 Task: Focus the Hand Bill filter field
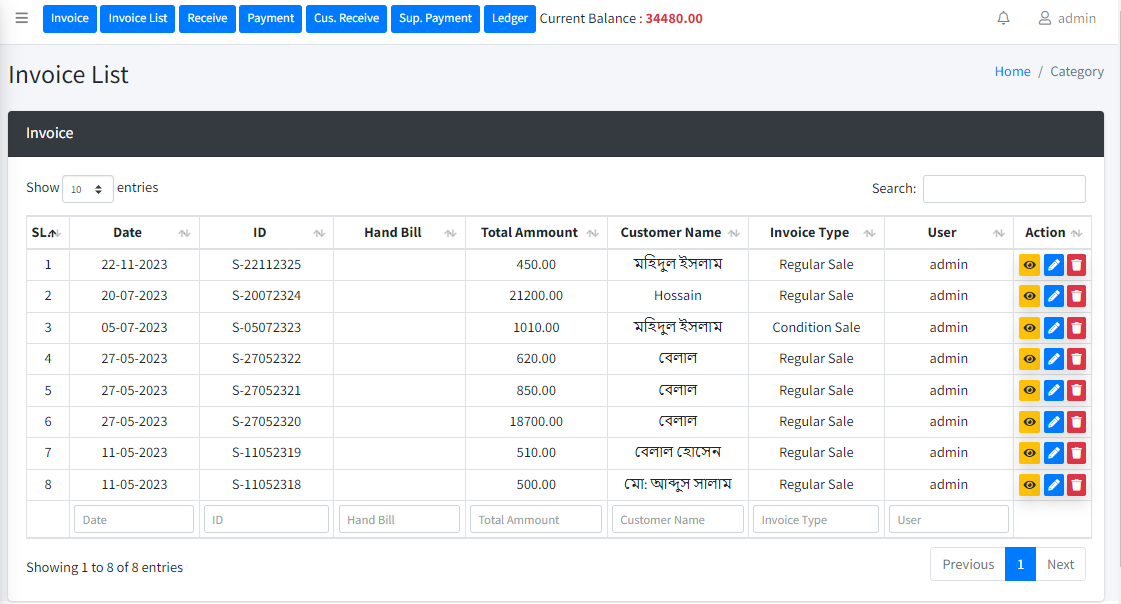coord(399,520)
